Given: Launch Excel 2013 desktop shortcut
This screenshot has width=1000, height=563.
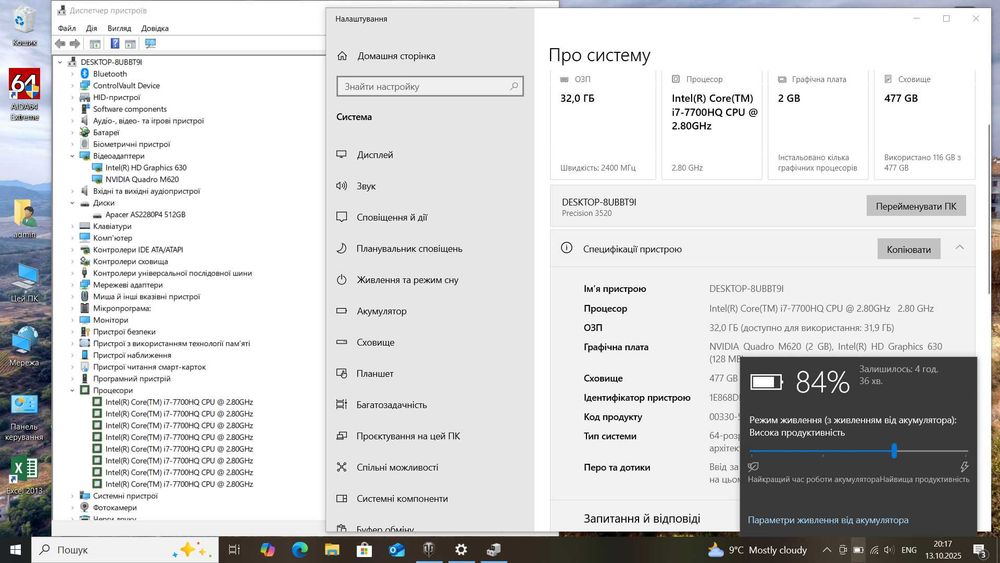Looking at the screenshot, I should [x=24, y=475].
